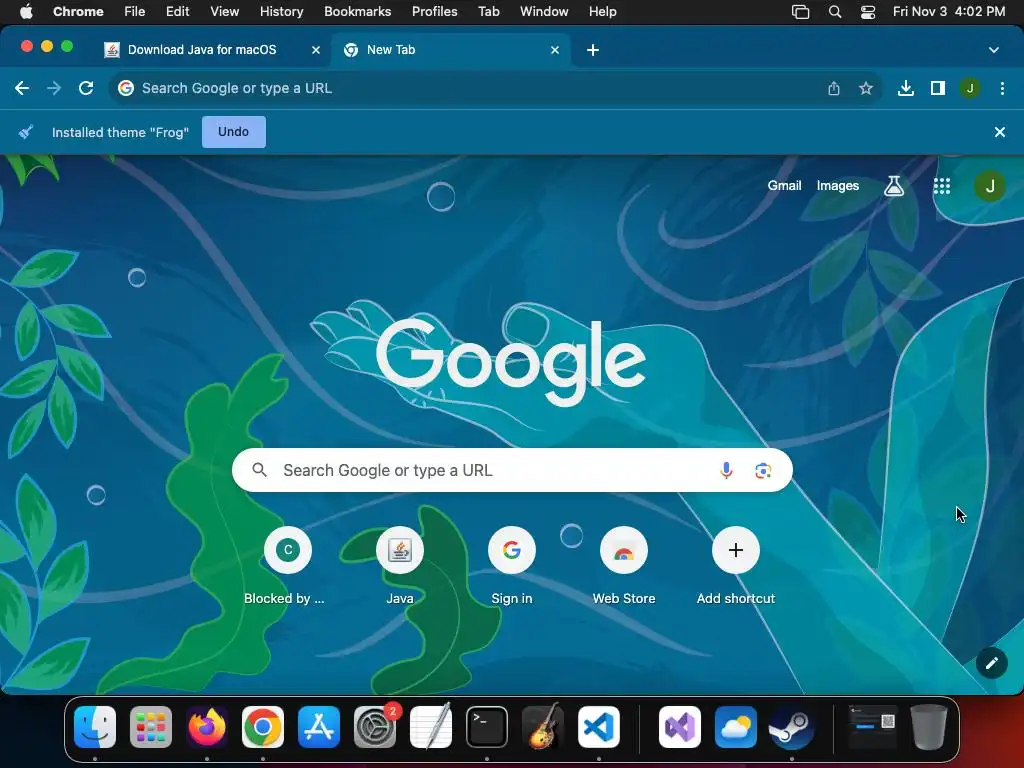The height and width of the screenshot is (768, 1024).
Task: Open Steam from the Dock
Action: [792, 727]
